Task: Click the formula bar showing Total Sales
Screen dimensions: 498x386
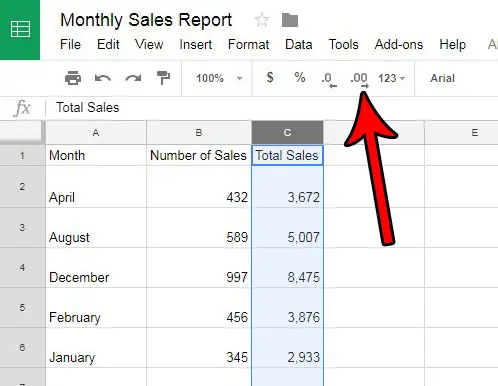Action: point(272,108)
